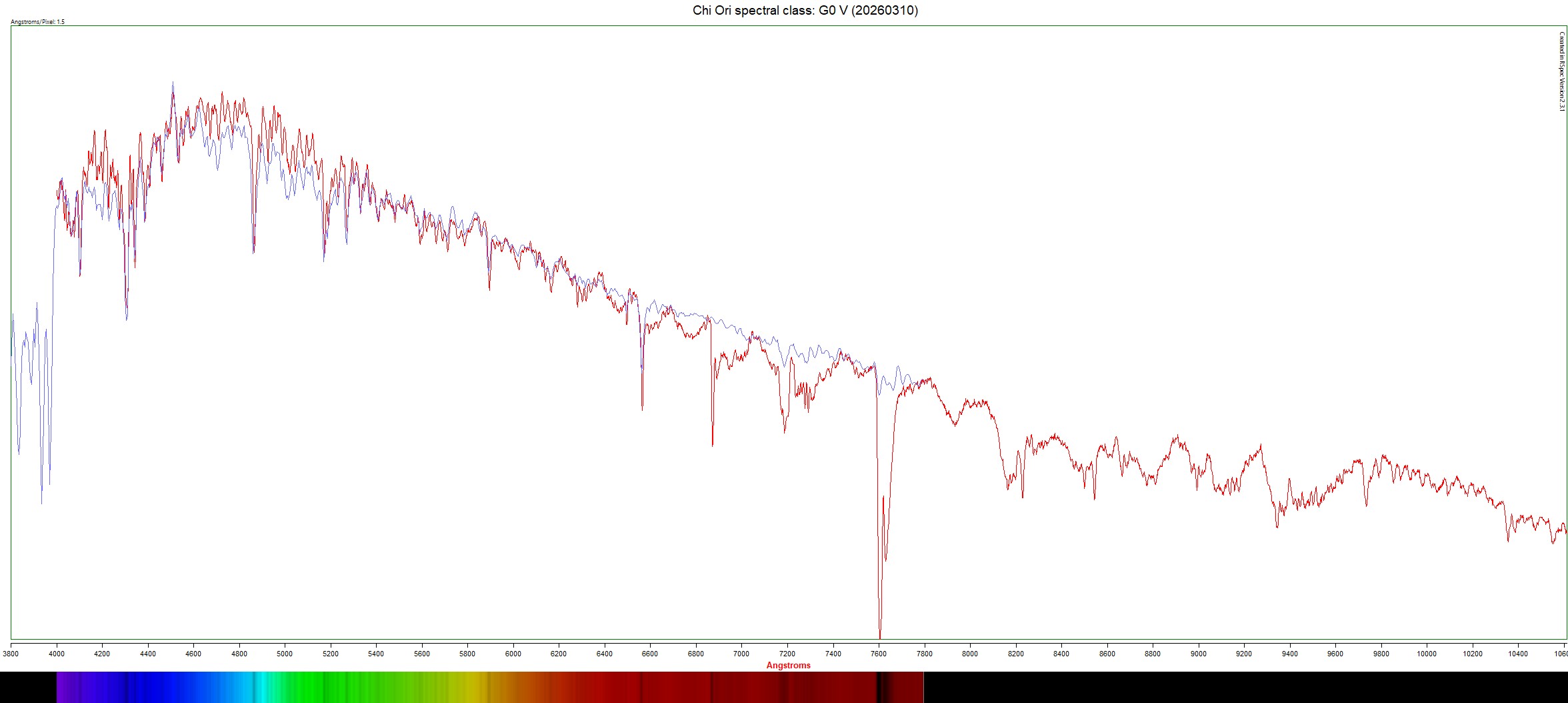1568x703 pixels.
Task: Click the red 'Angstroms' x-axis label
Action: 788,665
